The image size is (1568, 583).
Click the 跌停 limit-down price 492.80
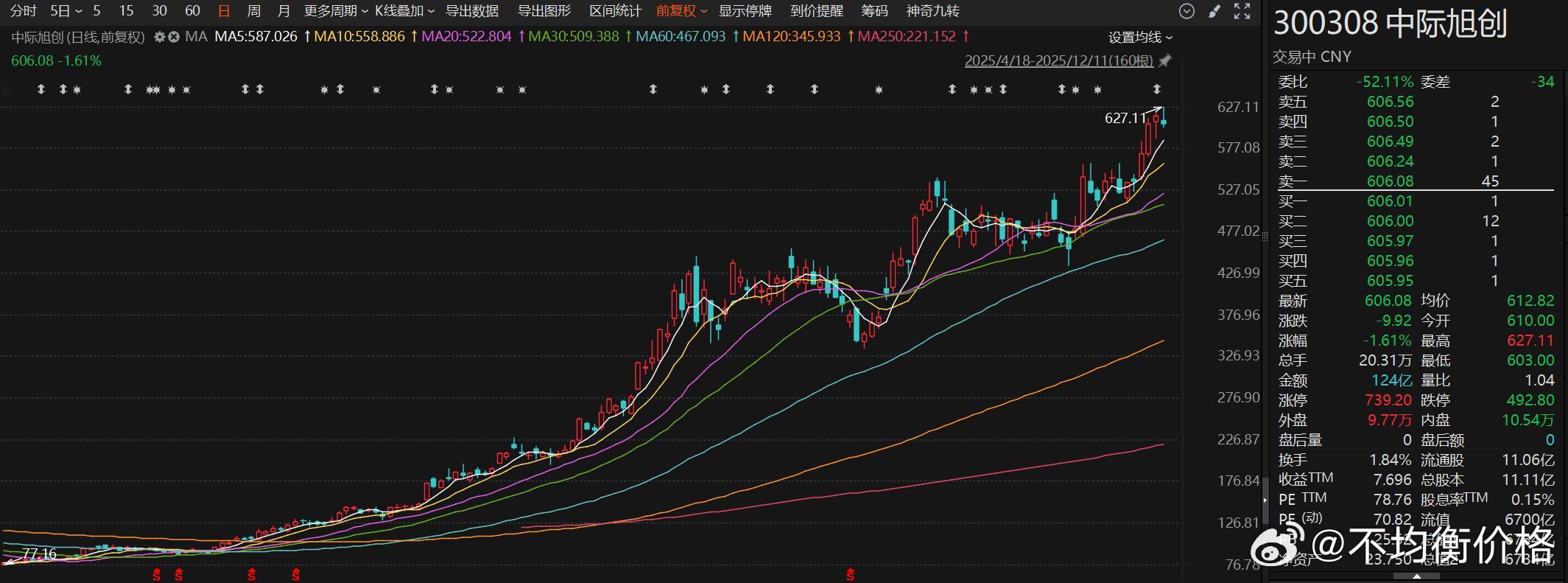[1530, 400]
